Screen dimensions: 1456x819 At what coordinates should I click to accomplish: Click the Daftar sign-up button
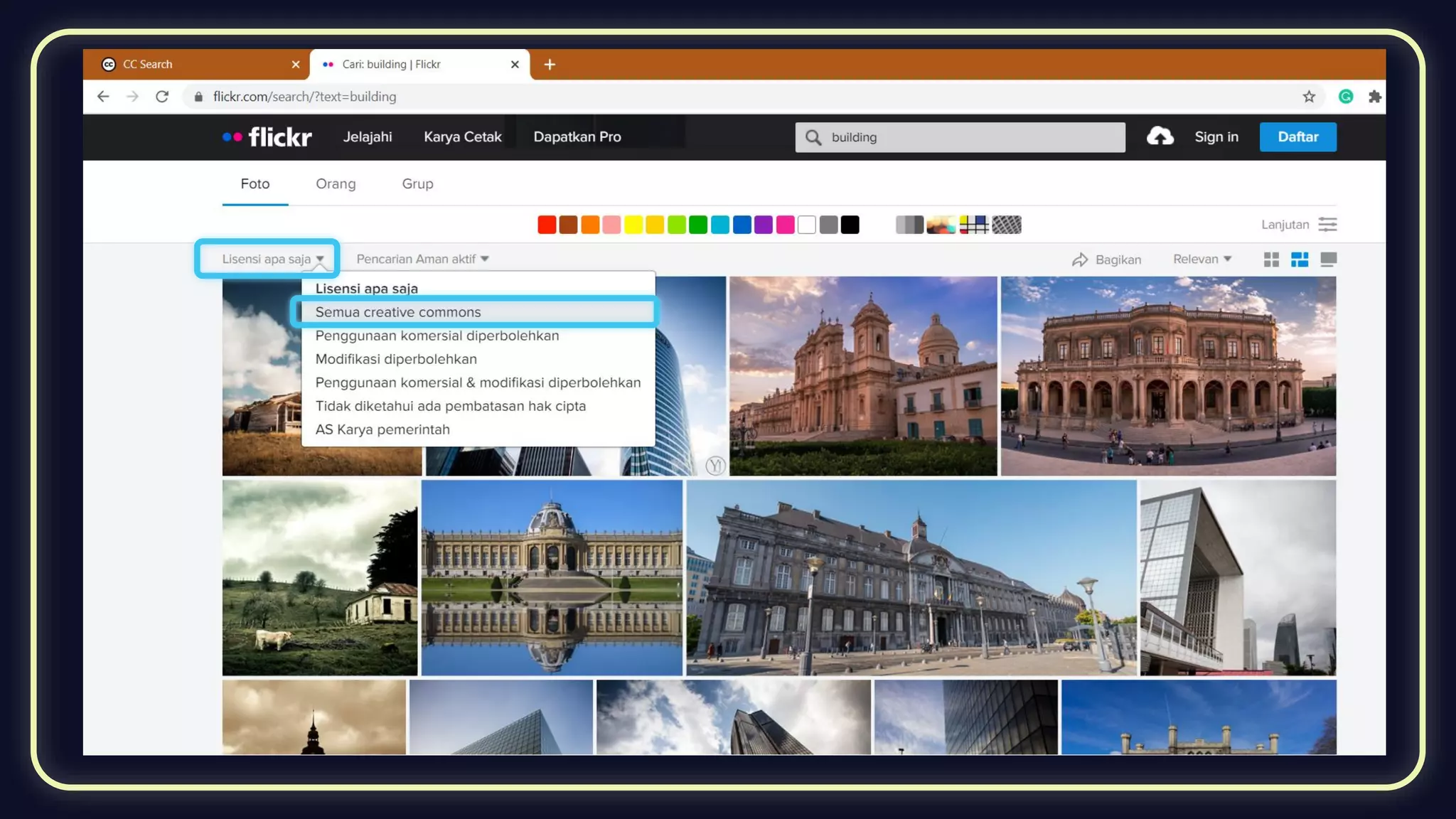(1297, 136)
